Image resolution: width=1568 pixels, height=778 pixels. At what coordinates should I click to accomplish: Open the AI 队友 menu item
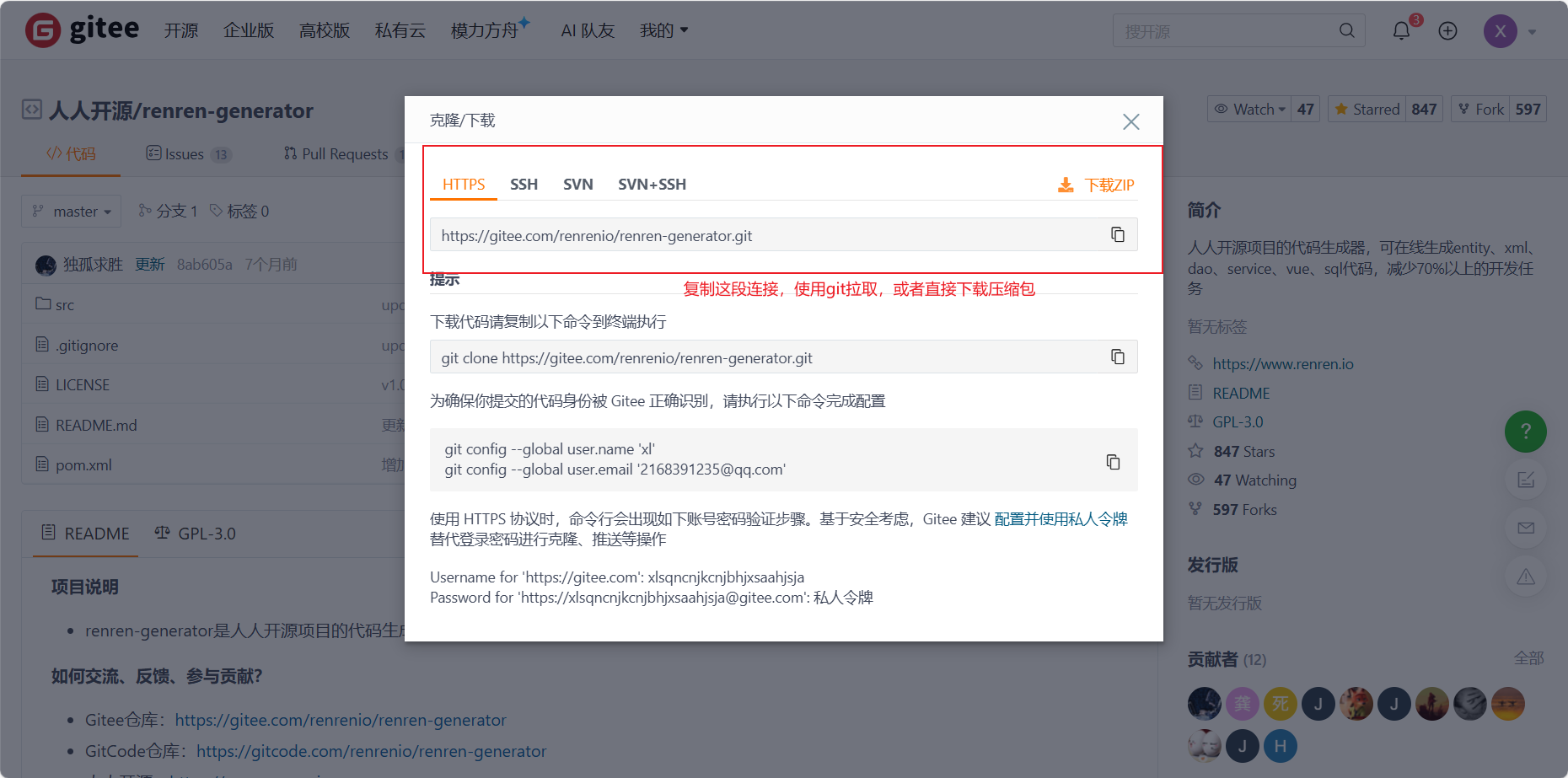[588, 31]
